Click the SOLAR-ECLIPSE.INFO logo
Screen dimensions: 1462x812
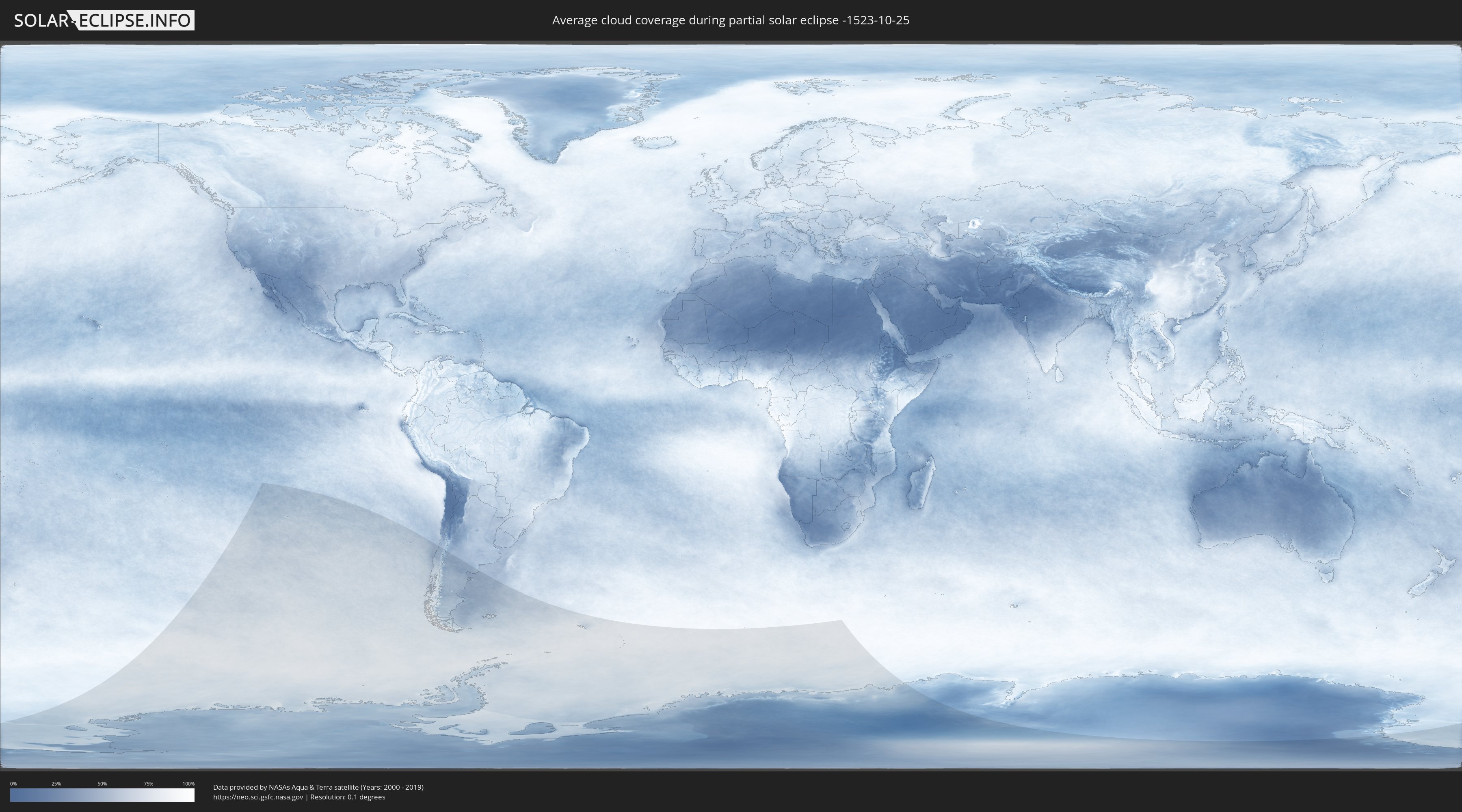click(x=104, y=20)
